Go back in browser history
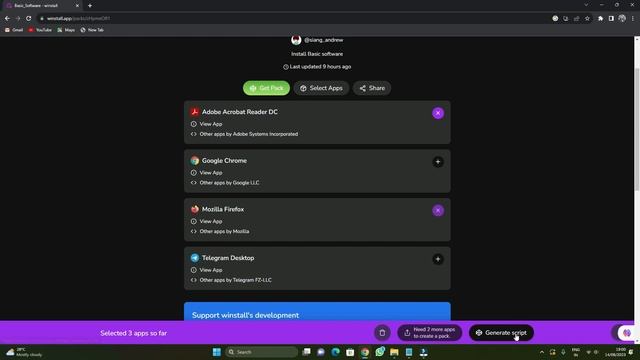The image size is (640, 360). 7,18
